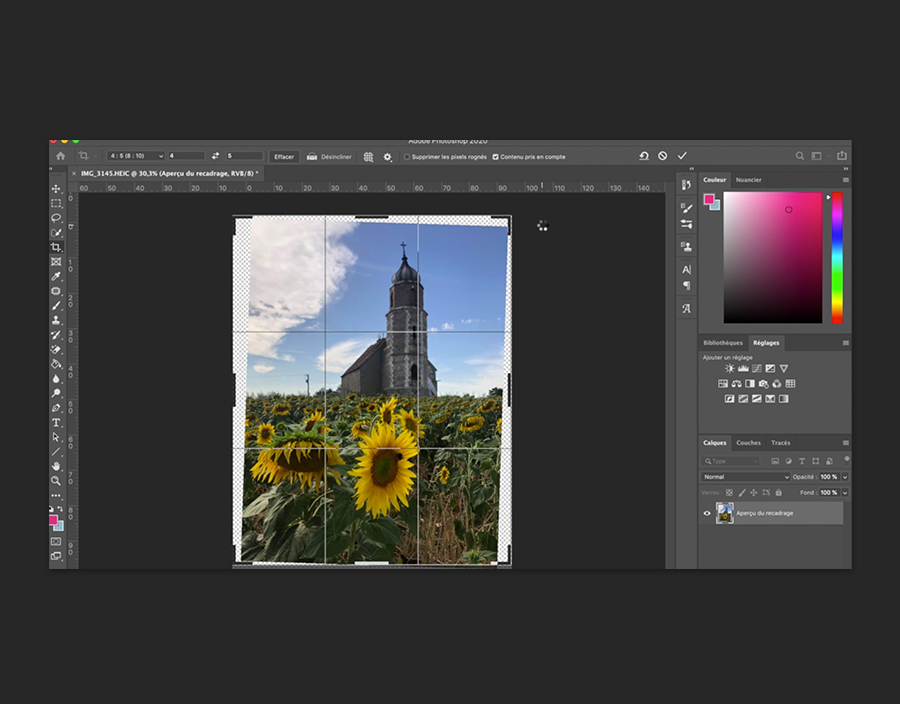This screenshot has width=900, height=704.
Task: Click the rainbow hue slider strip
Action: (x=837, y=257)
